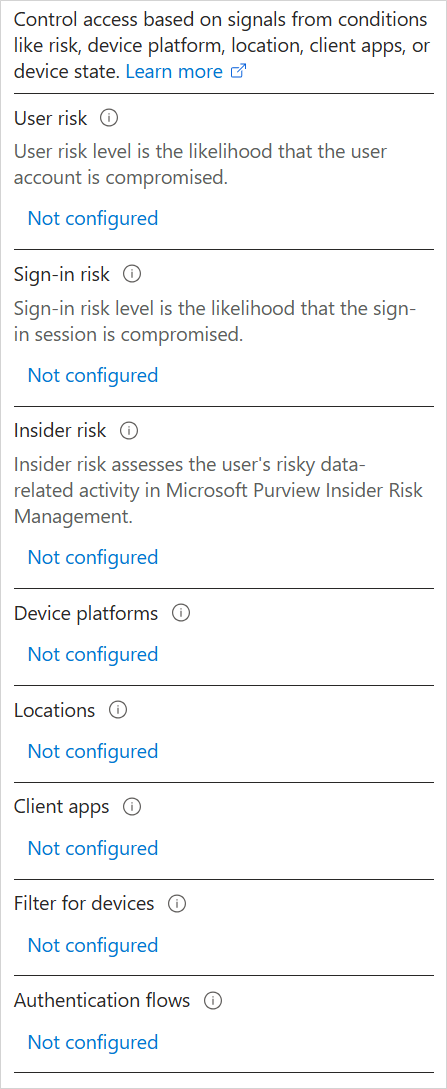Screen dimensions: 447x1089
Task: Configure Client apps via Not configured
Action: tap(93, 848)
